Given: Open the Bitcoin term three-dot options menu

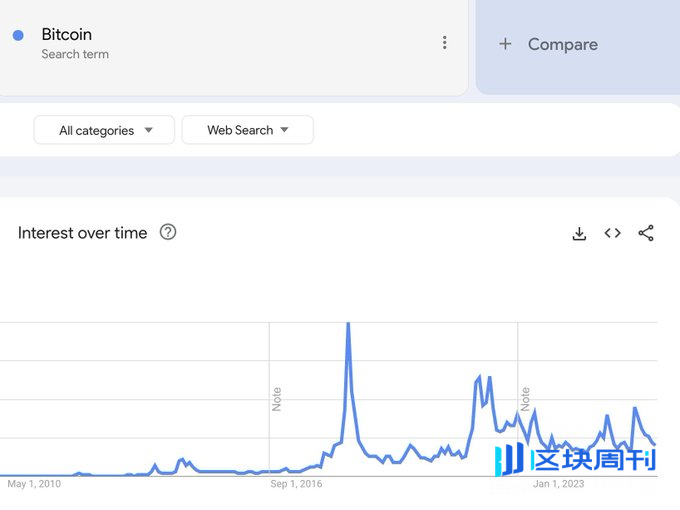Looking at the screenshot, I should pyautogui.click(x=445, y=42).
